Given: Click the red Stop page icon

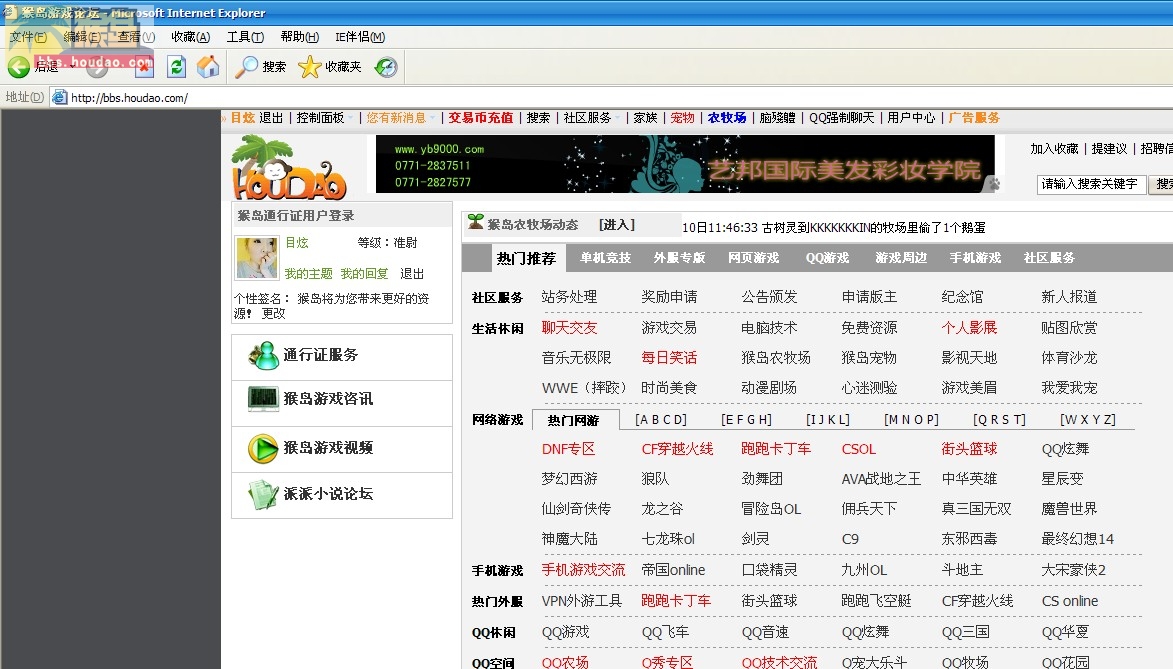Looking at the screenshot, I should [x=144, y=67].
